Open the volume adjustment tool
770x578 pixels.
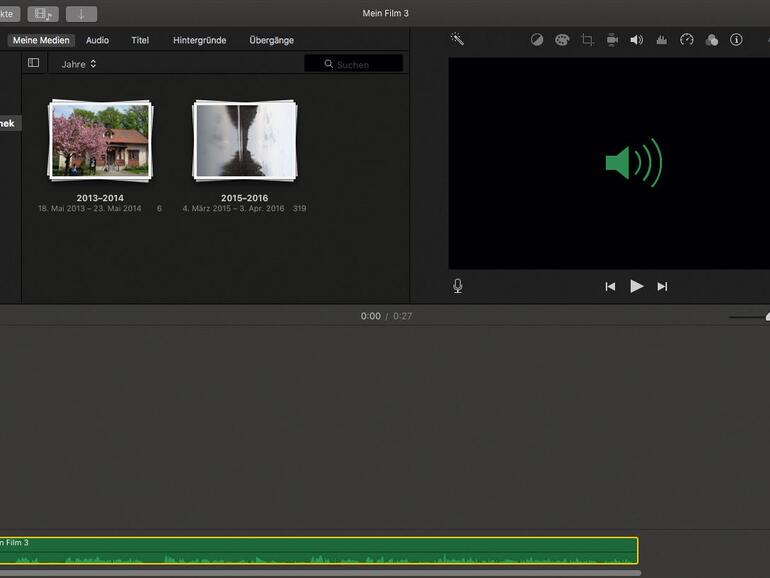[x=636, y=40]
